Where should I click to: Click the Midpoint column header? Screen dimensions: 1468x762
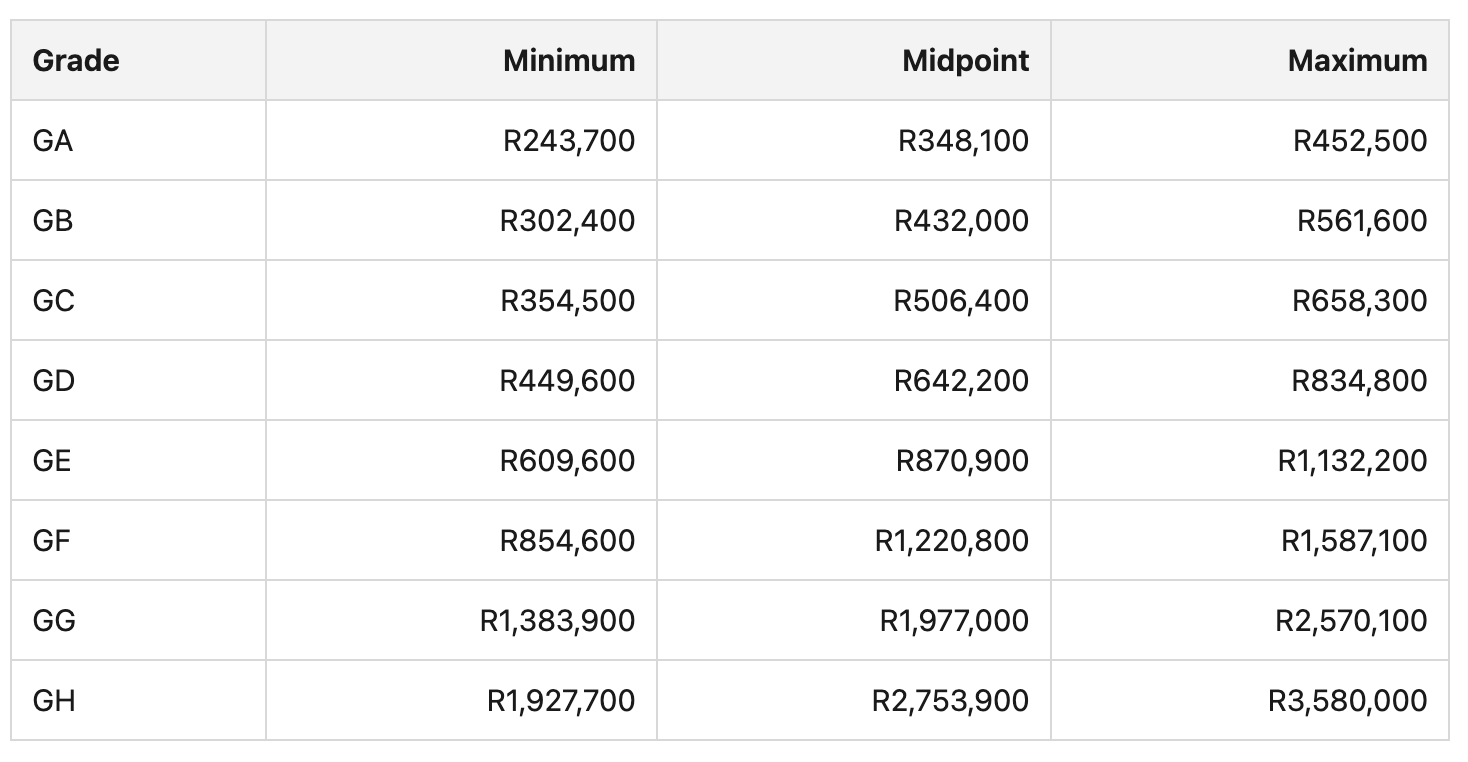(965, 61)
